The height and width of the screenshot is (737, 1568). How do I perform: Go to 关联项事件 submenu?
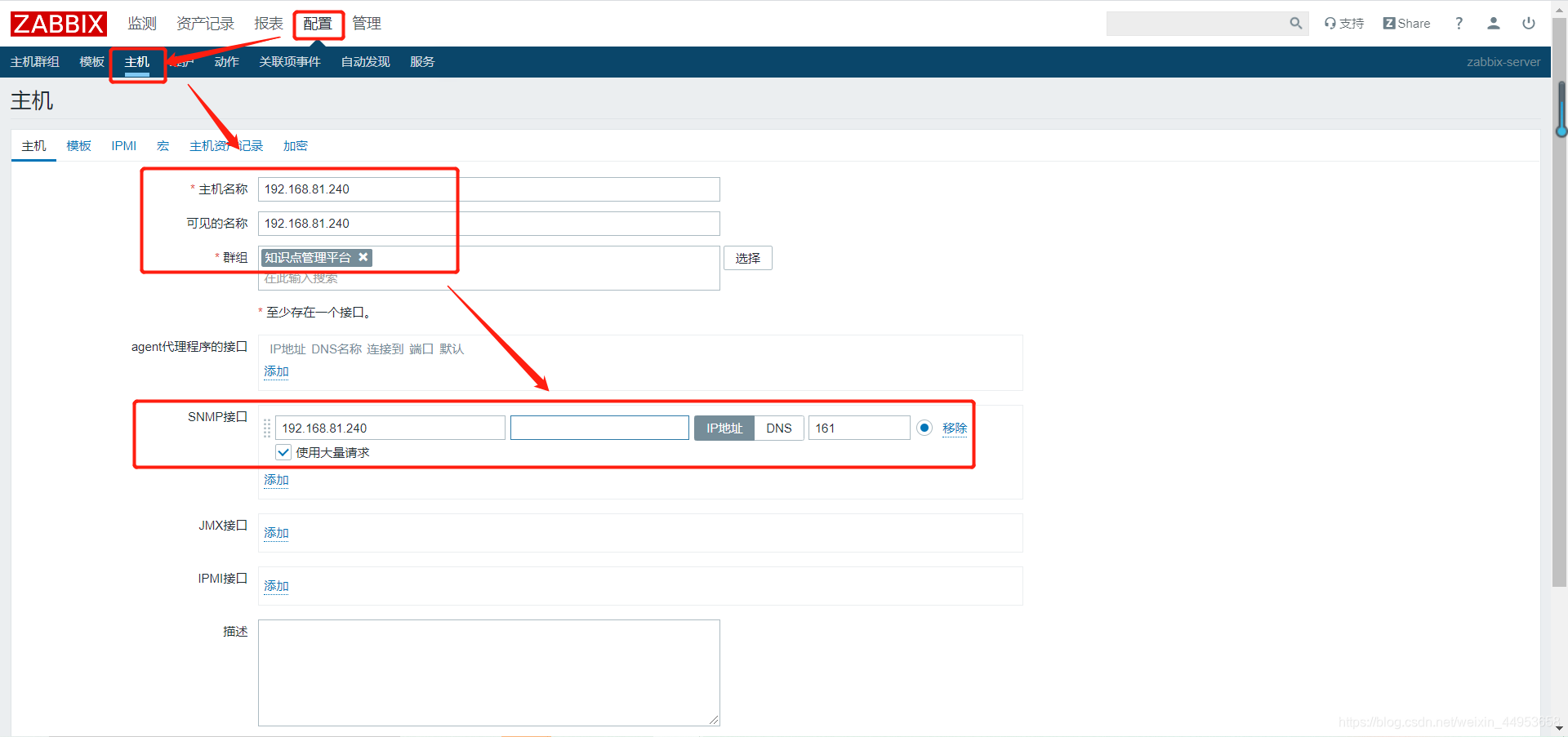click(x=290, y=62)
